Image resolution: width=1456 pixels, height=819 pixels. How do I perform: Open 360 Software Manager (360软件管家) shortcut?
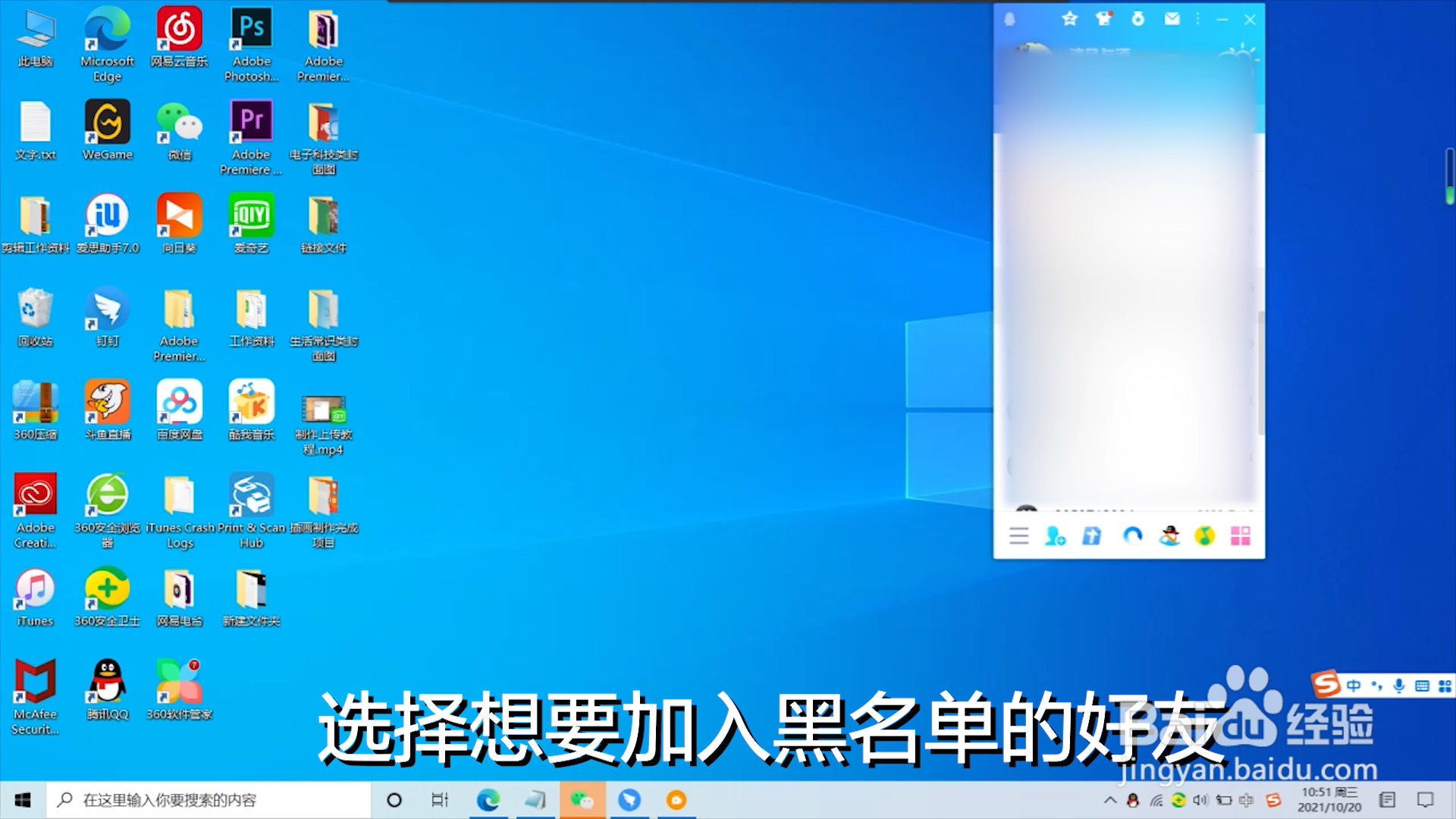tap(180, 689)
